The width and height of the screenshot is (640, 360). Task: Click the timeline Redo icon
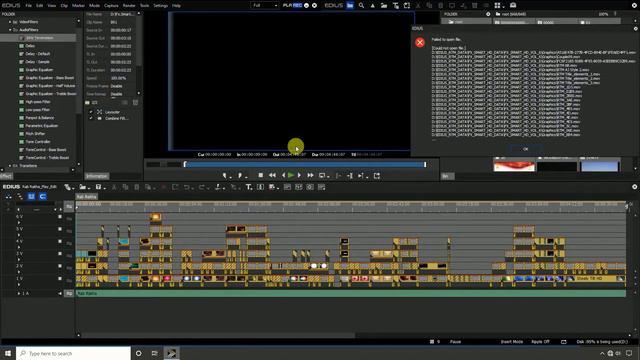point(202,187)
